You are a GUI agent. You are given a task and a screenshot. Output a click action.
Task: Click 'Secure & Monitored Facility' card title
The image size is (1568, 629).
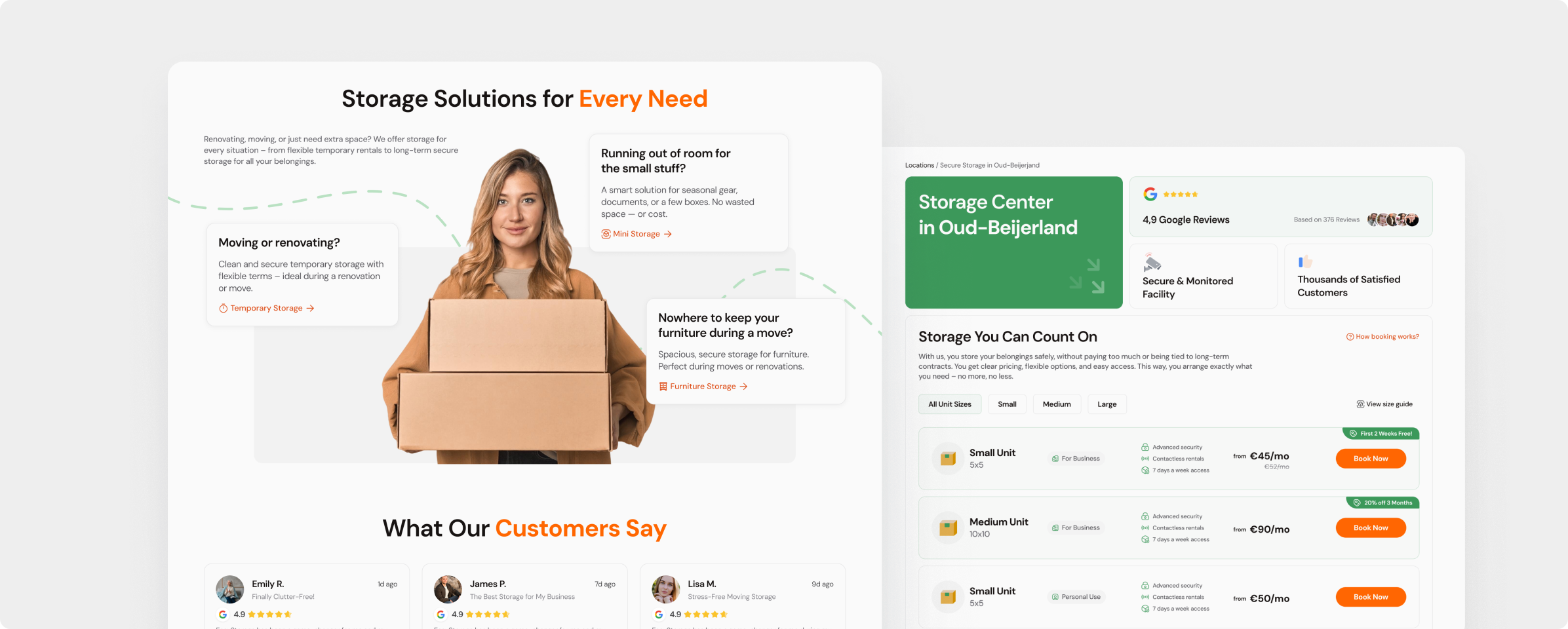pyautogui.click(x=1187, y=288)
